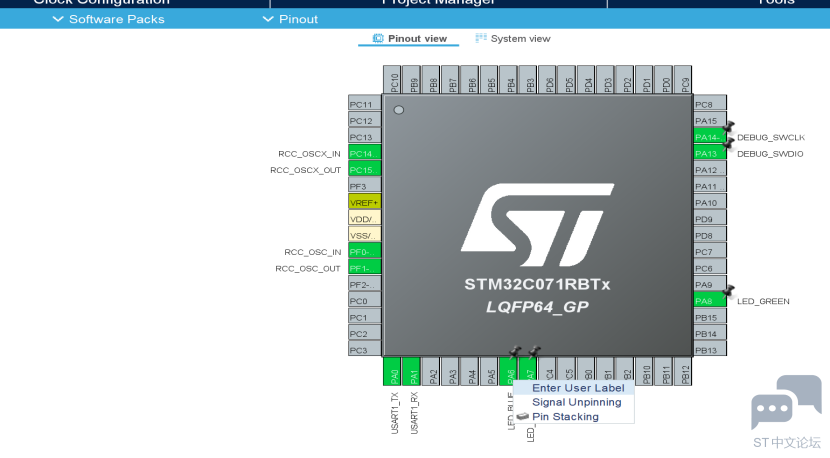This screenshot has height=458, width=830.
Task: Expand the Software Packs dropdown
Action: (x=109, y=19)
